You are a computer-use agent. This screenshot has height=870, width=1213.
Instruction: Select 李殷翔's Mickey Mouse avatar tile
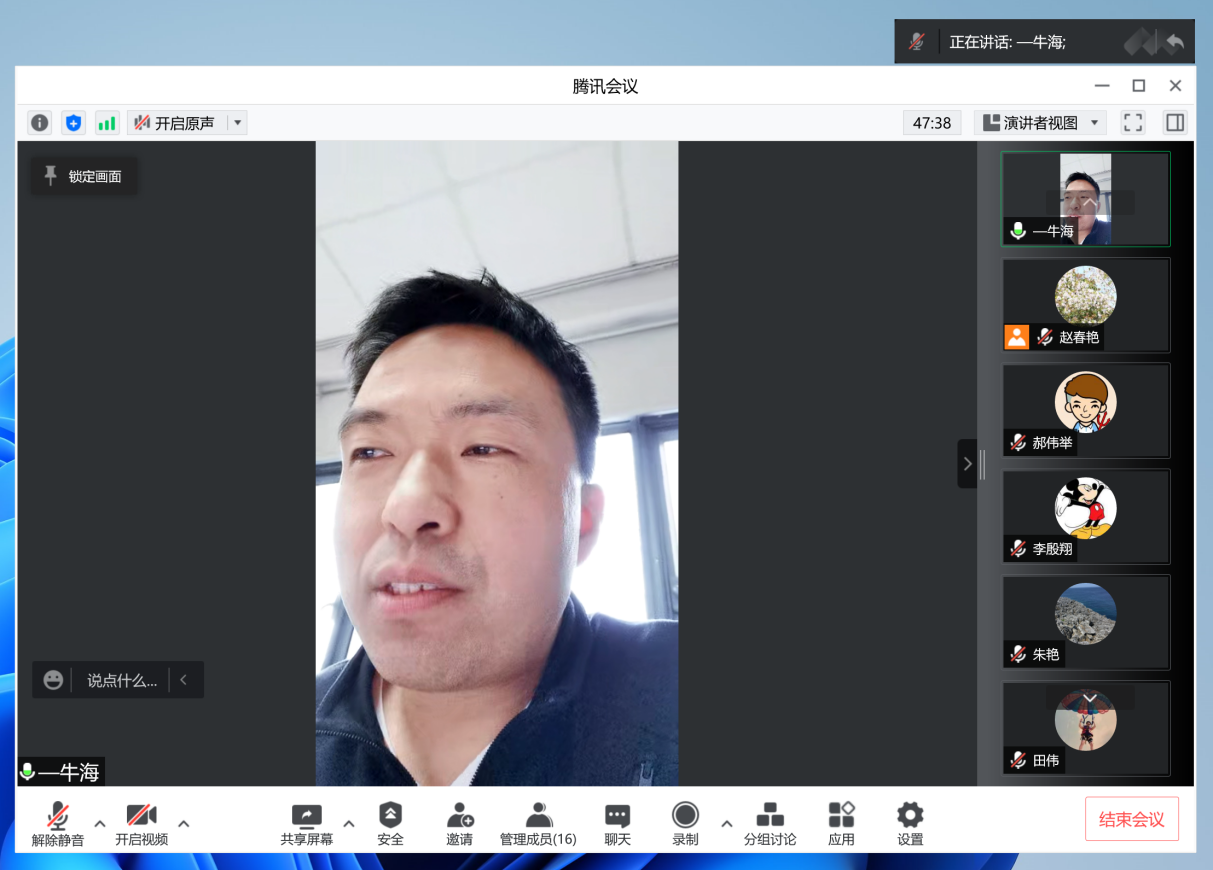click(1086, 516)
